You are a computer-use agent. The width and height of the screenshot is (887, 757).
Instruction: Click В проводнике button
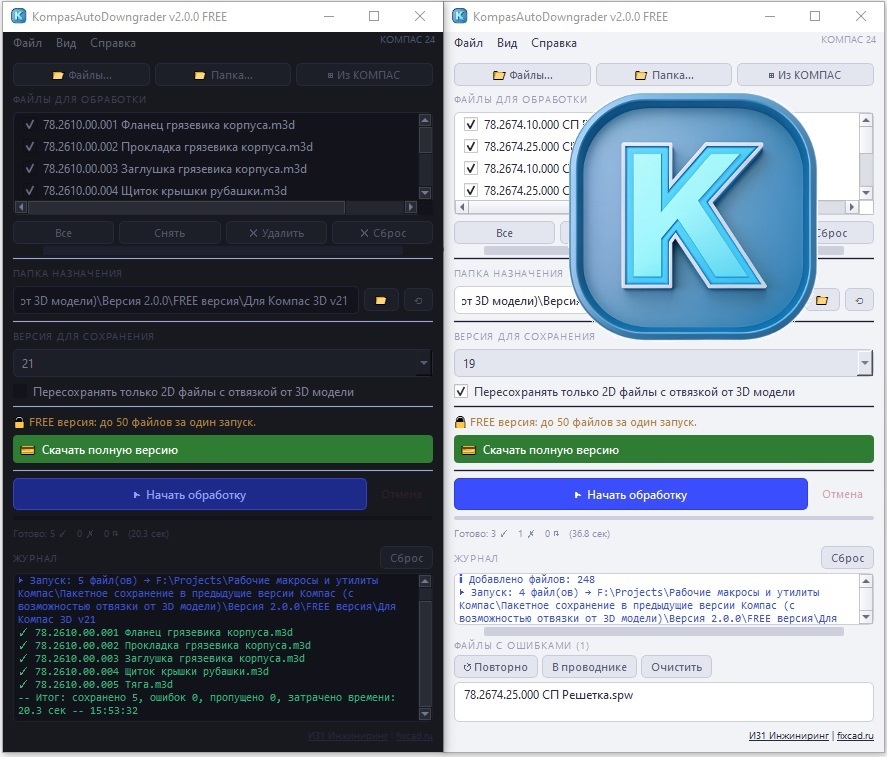pyautogui.click(x=589, y=667)
